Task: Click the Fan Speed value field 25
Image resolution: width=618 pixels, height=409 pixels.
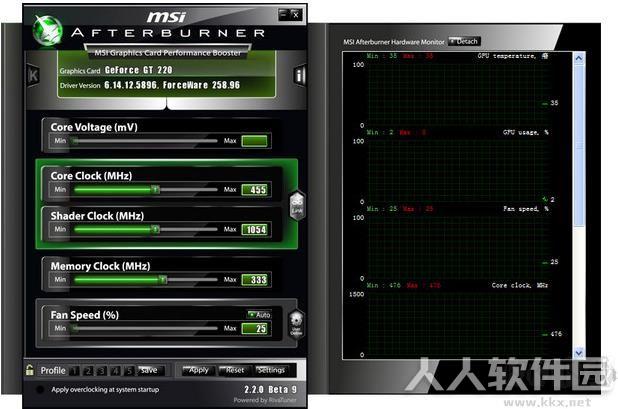Action: (254, 328)
